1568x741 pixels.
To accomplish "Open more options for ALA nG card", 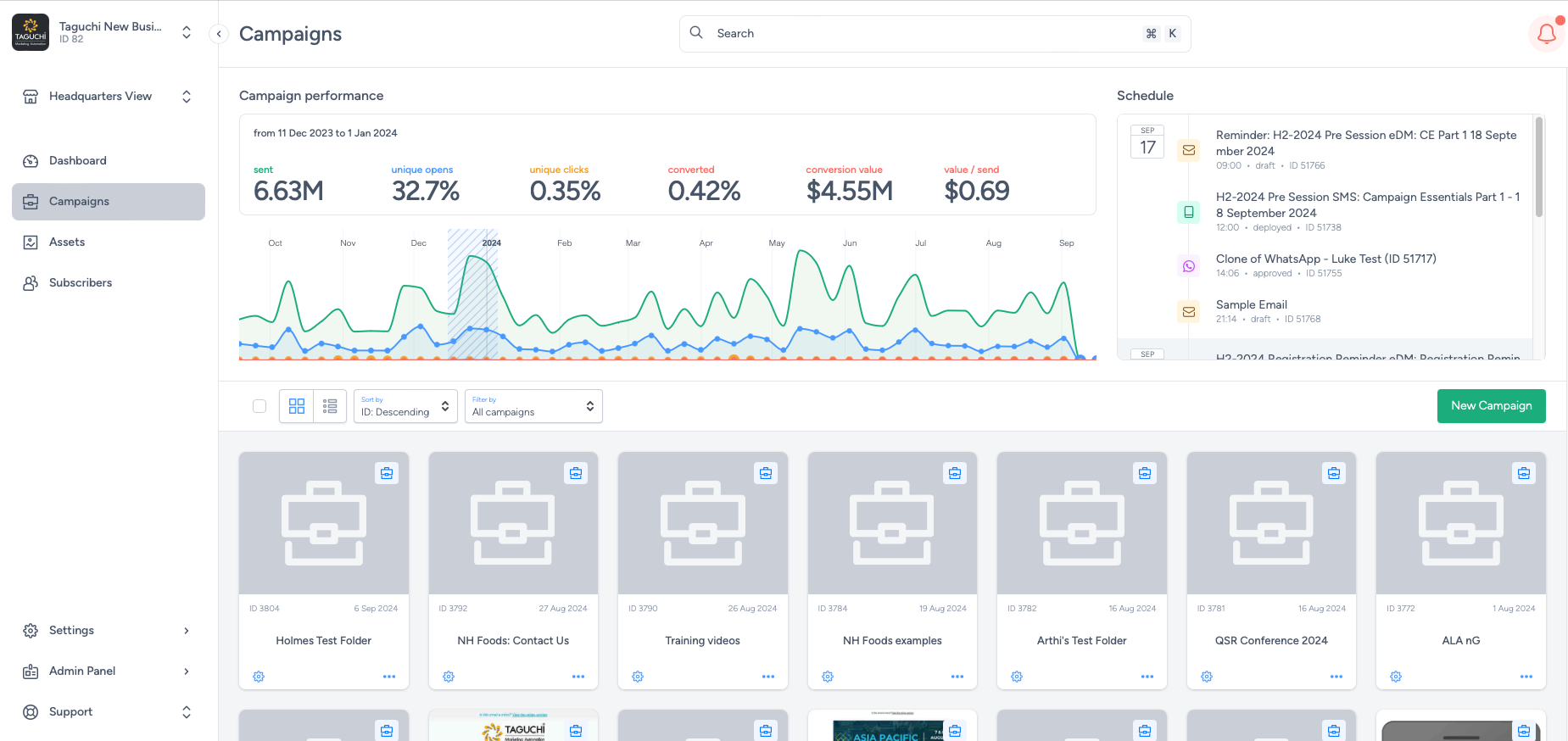I will pyautogui.click(x=1526, y=677).
